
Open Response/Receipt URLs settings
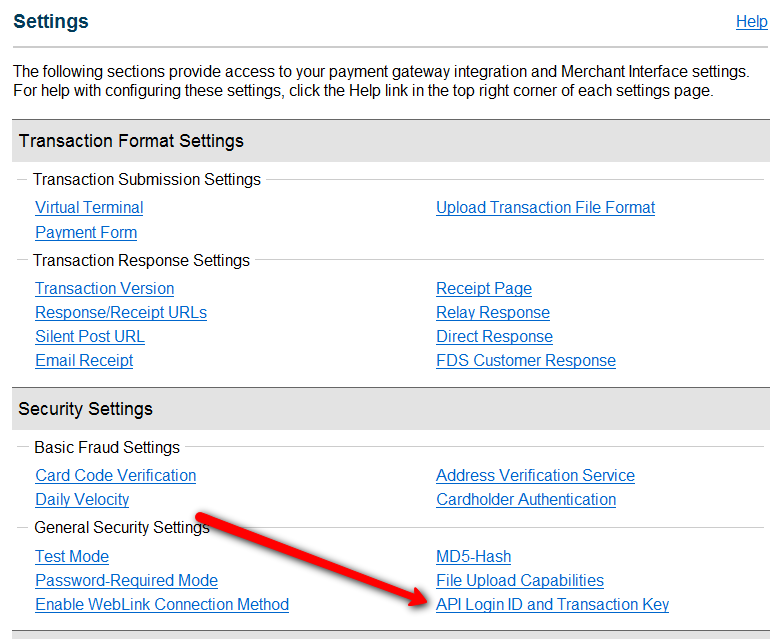(x=121, y=313)
